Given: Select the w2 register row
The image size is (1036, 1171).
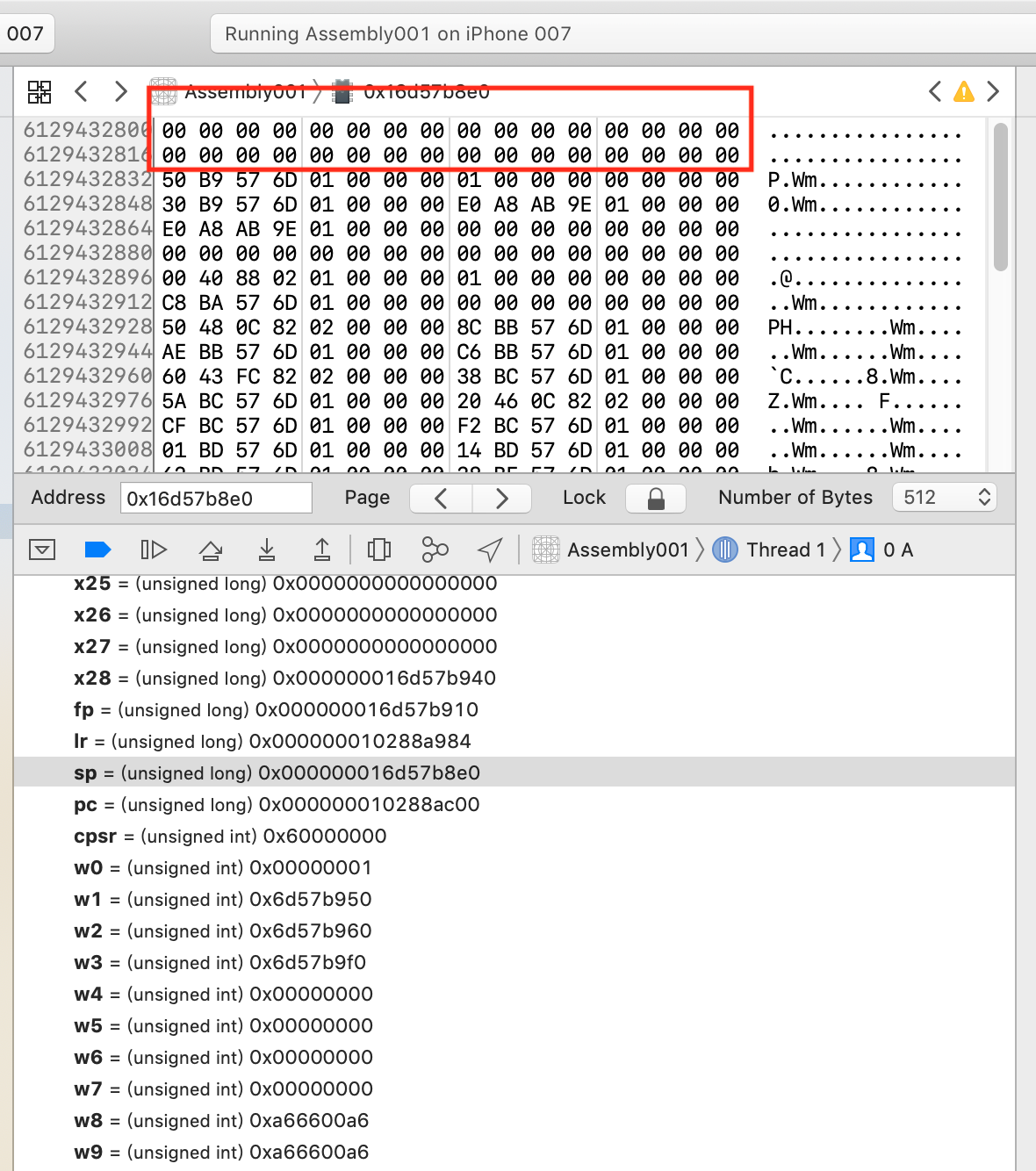Looking at the screenshot, I should (x=514, y=931).
